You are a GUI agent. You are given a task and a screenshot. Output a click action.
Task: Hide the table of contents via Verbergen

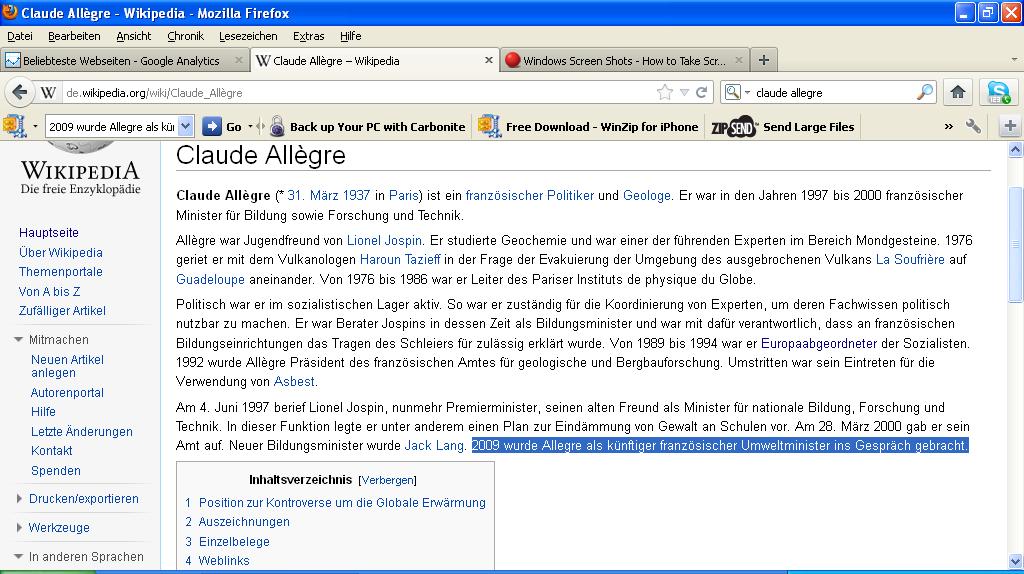[x=388, y=480]
